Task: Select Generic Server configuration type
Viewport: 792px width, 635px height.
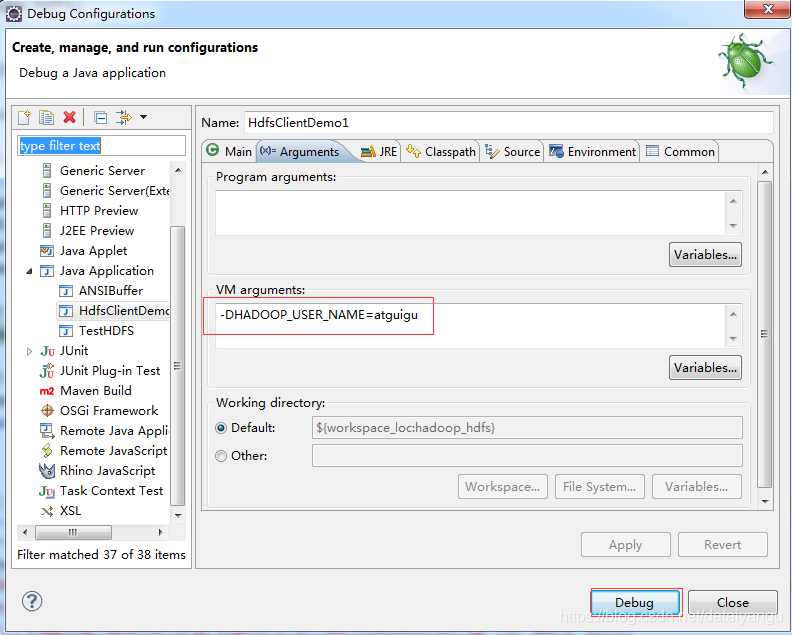Action: click(x=103, y=171)
